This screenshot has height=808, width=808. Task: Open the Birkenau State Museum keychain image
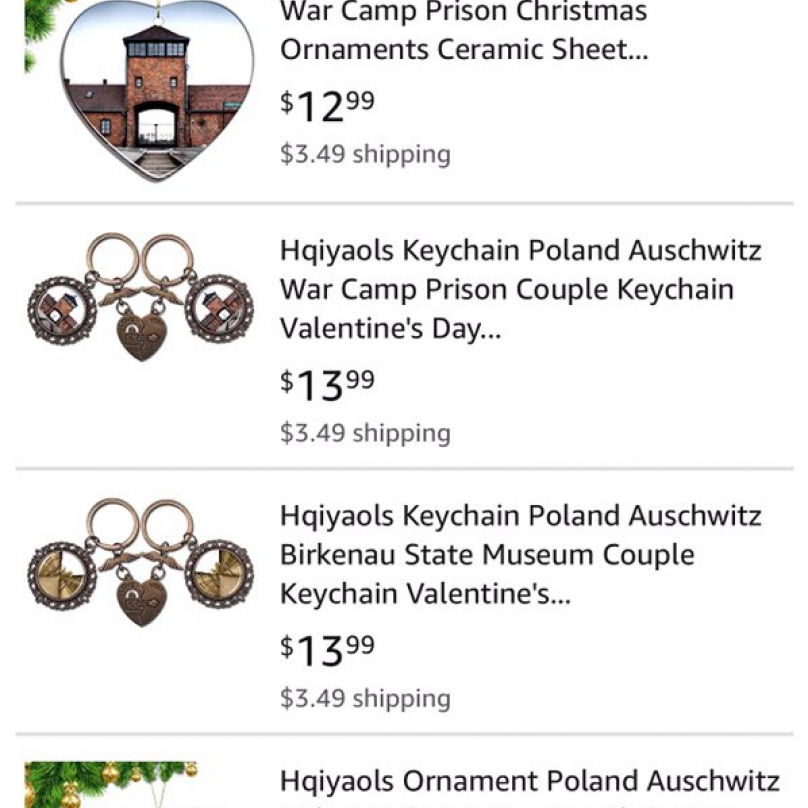[140, 562]
